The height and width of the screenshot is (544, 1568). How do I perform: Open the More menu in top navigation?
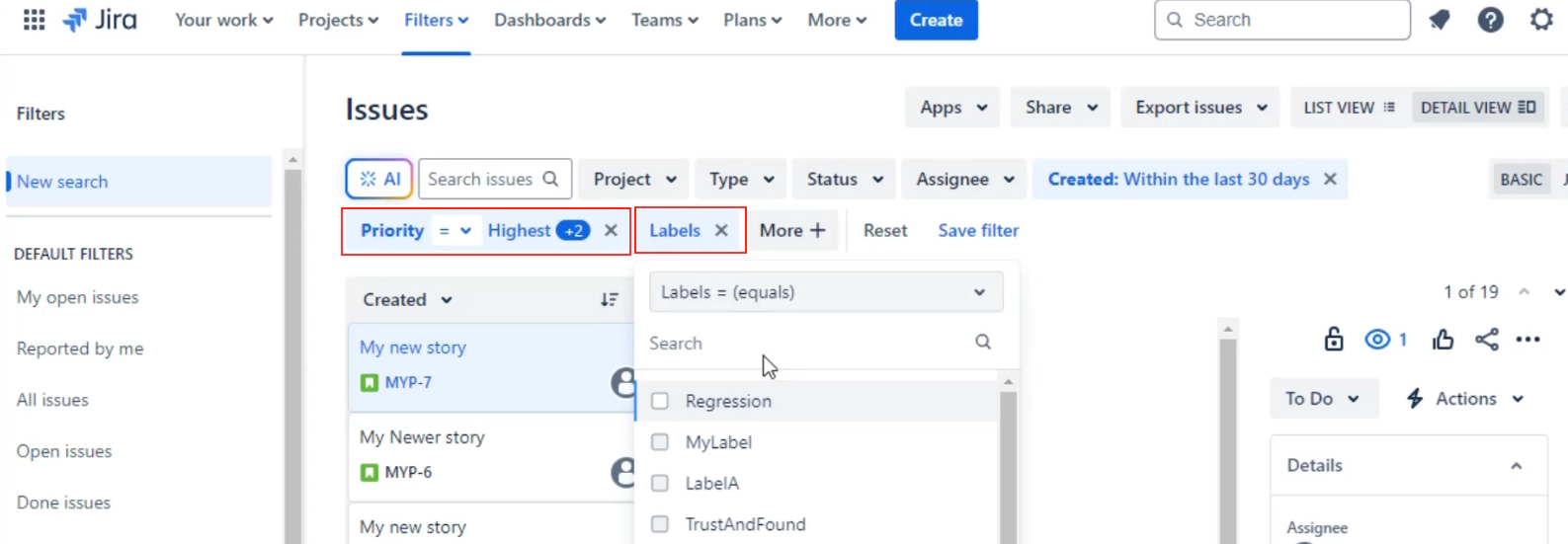837,20
